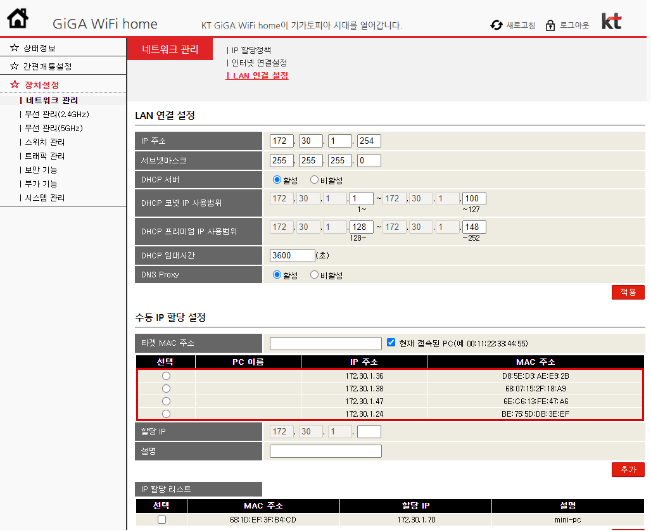
Task: Click star icon beside 상태정보
Action: pos(14,47)
